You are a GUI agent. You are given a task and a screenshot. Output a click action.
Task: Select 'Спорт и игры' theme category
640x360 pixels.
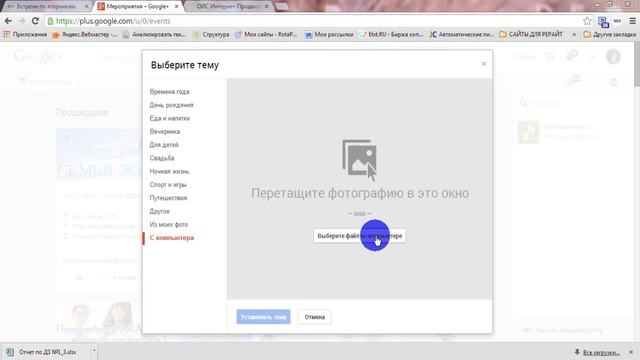tap(168, 184)
